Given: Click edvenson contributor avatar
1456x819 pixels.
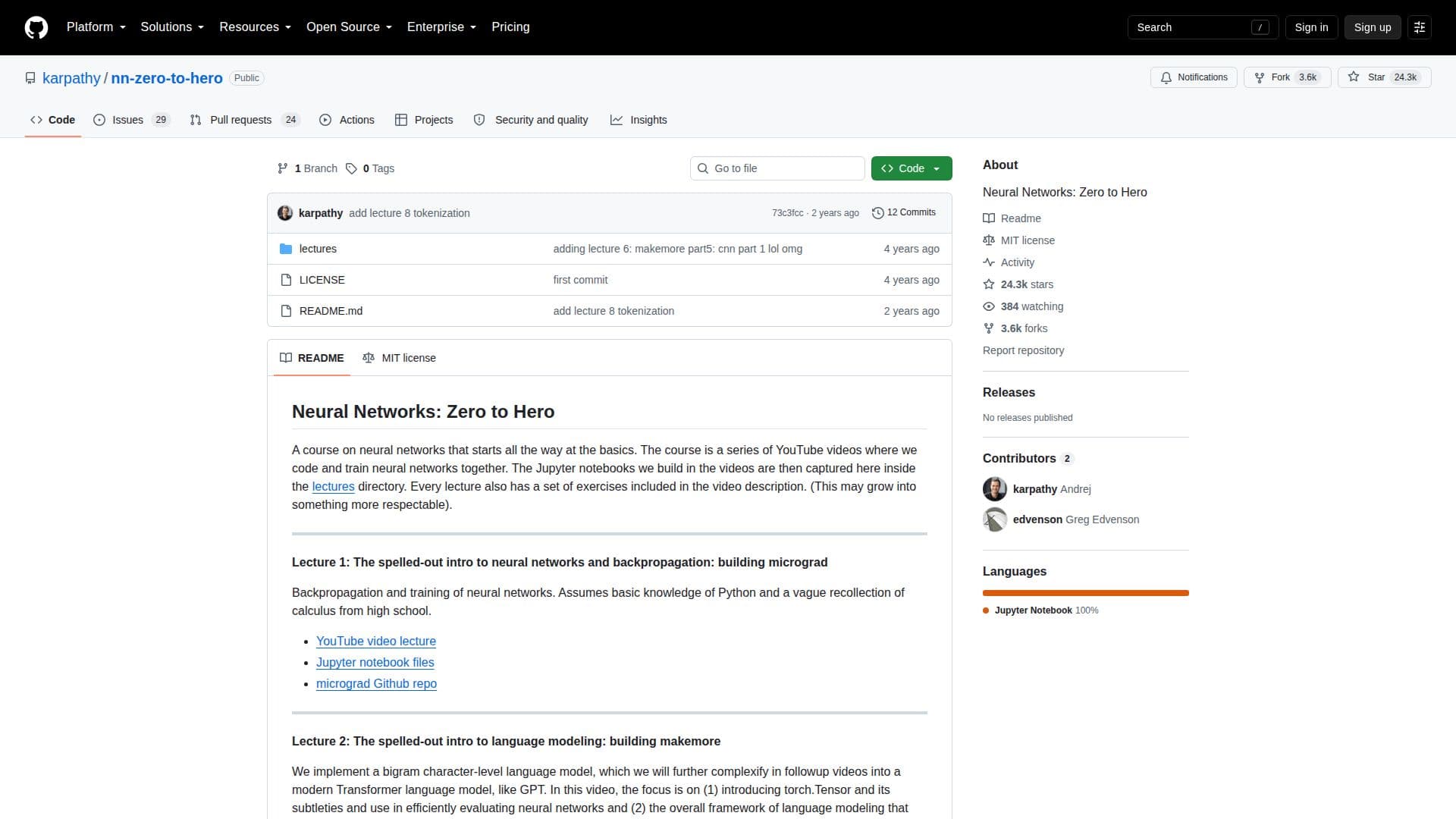Looking at the screenshot, I should tap(995, 519).
